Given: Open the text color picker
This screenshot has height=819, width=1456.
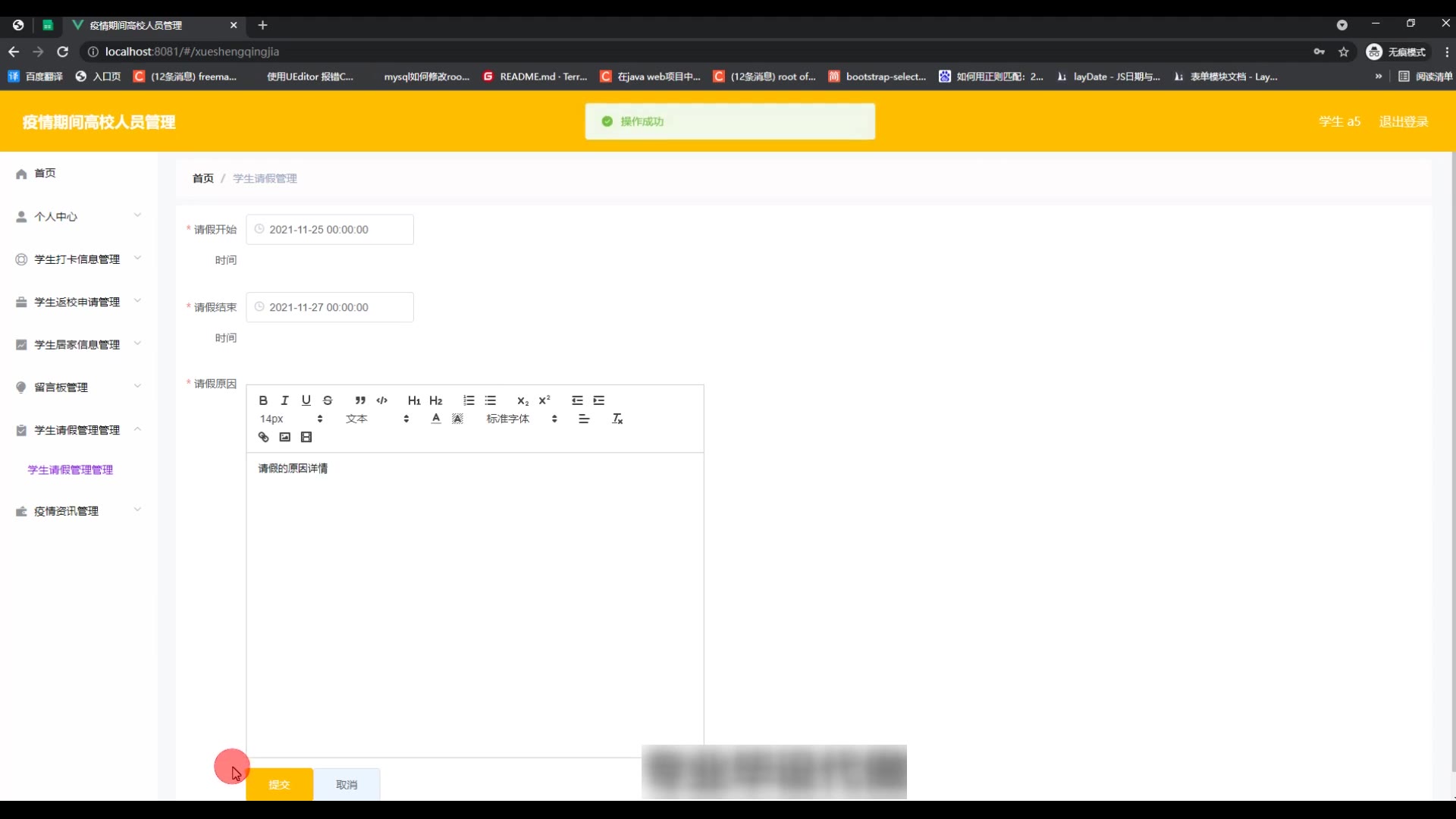Looking at the screenshot, I should pyautogui.click(x=435, y=419).
